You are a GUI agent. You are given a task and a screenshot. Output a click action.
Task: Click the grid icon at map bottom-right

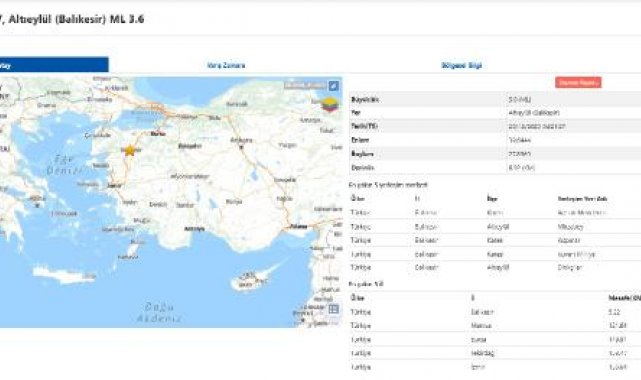(334, 309)
